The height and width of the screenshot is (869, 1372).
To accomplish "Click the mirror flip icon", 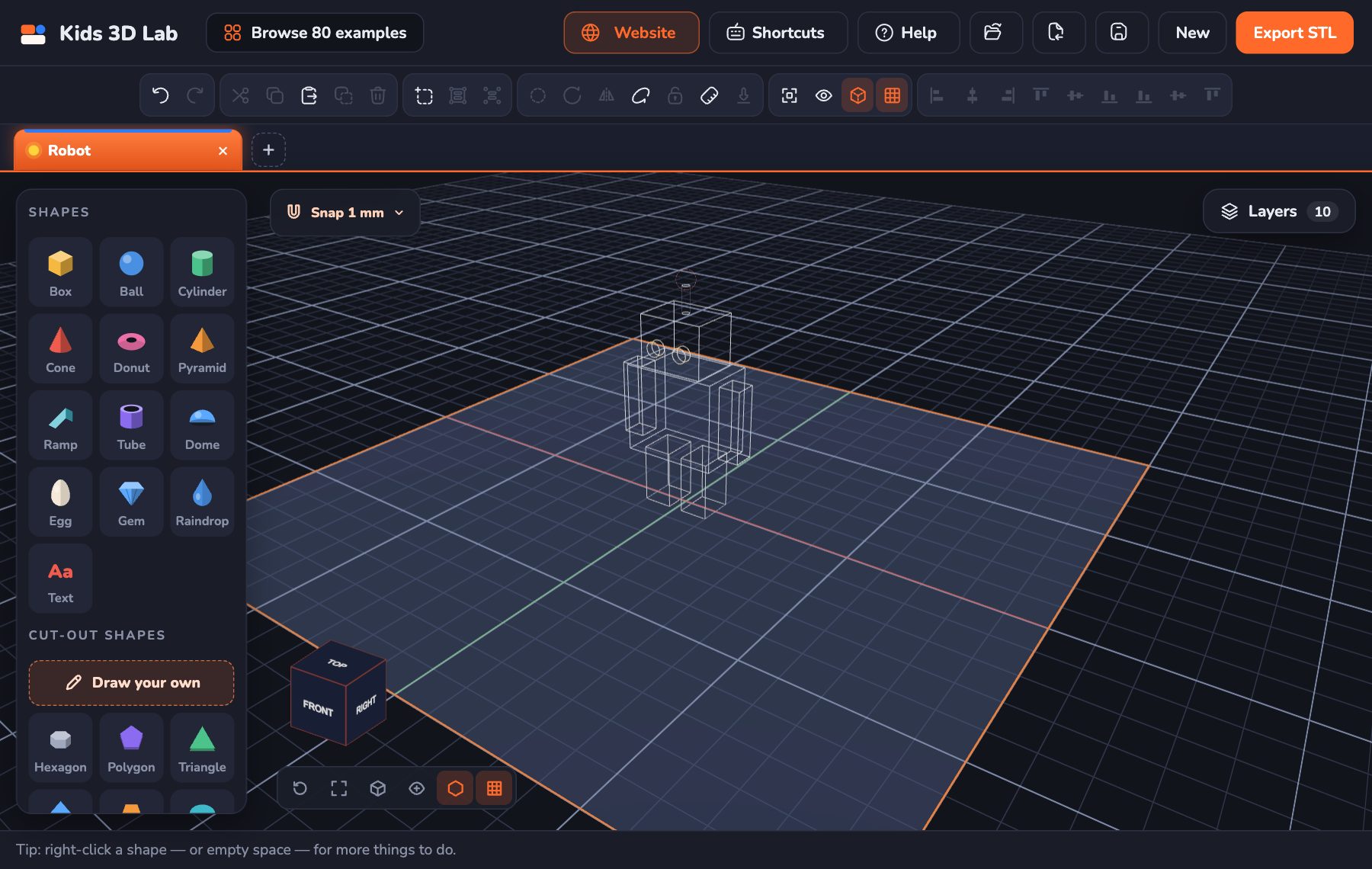I will tap(606, 95).
